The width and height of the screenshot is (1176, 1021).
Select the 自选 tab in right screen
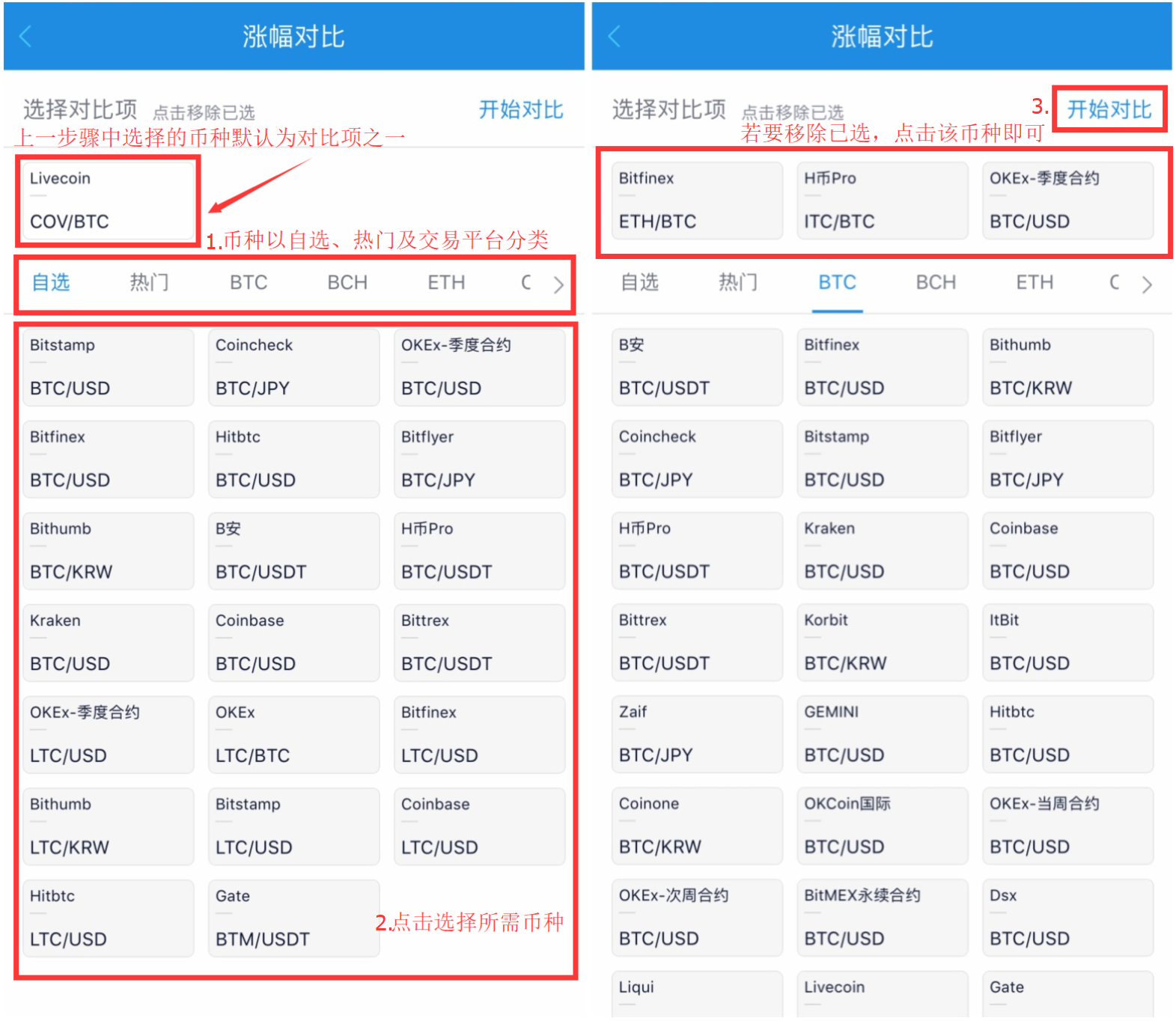(x=640, y=282)
